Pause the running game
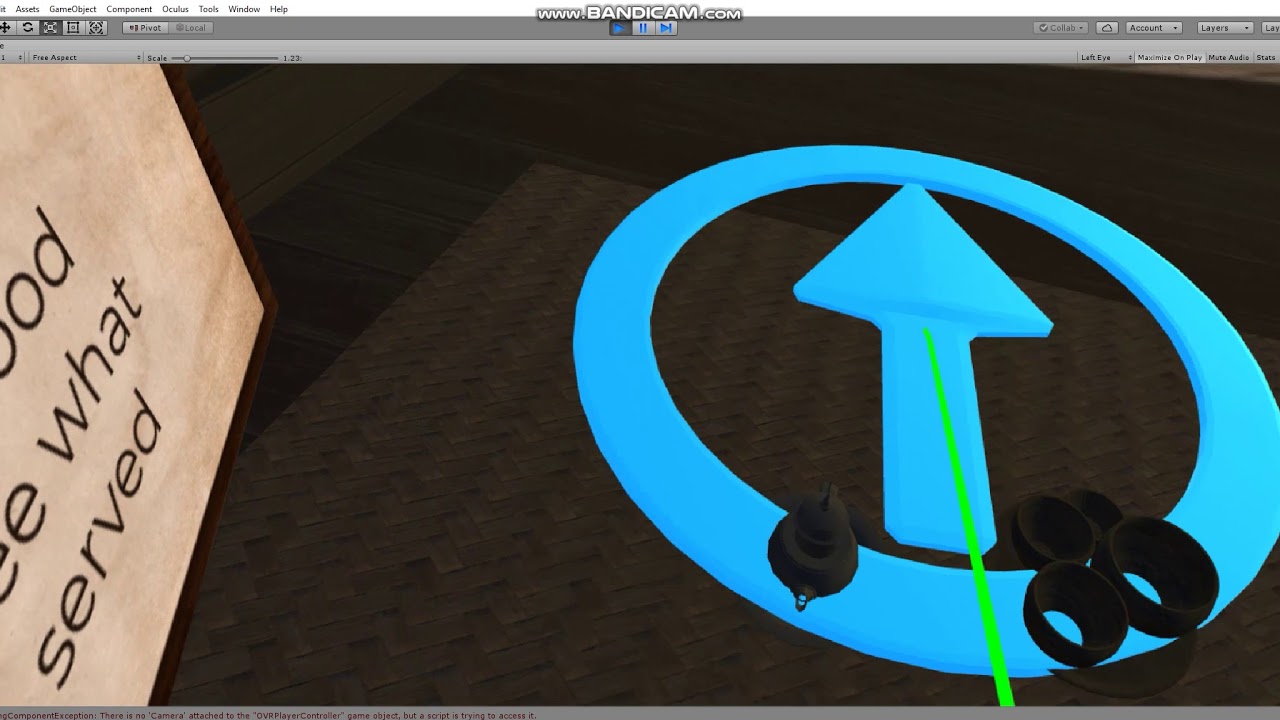 643,28
